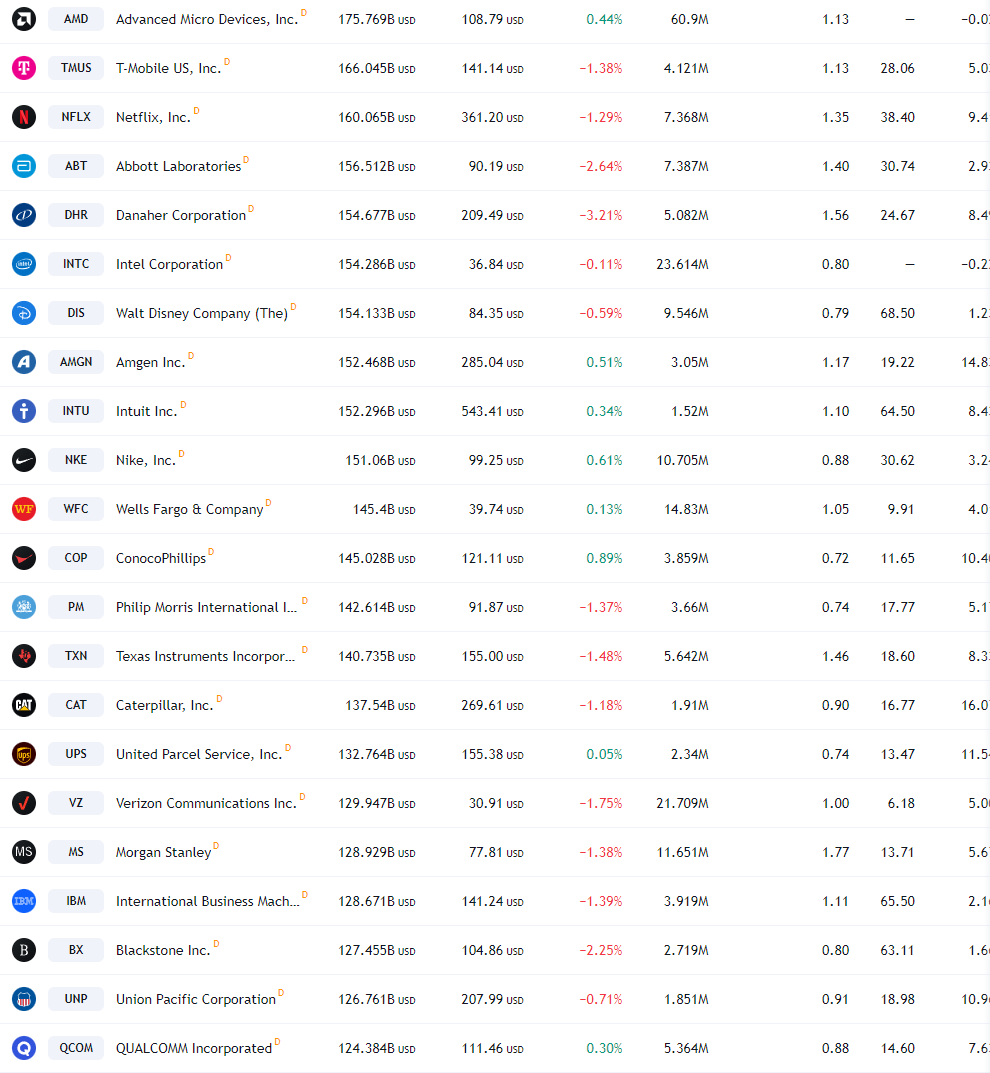Open Advanced Micro Devices, Inc. company link
This screenshot has height=1073, width=990.
pos(207,19)
